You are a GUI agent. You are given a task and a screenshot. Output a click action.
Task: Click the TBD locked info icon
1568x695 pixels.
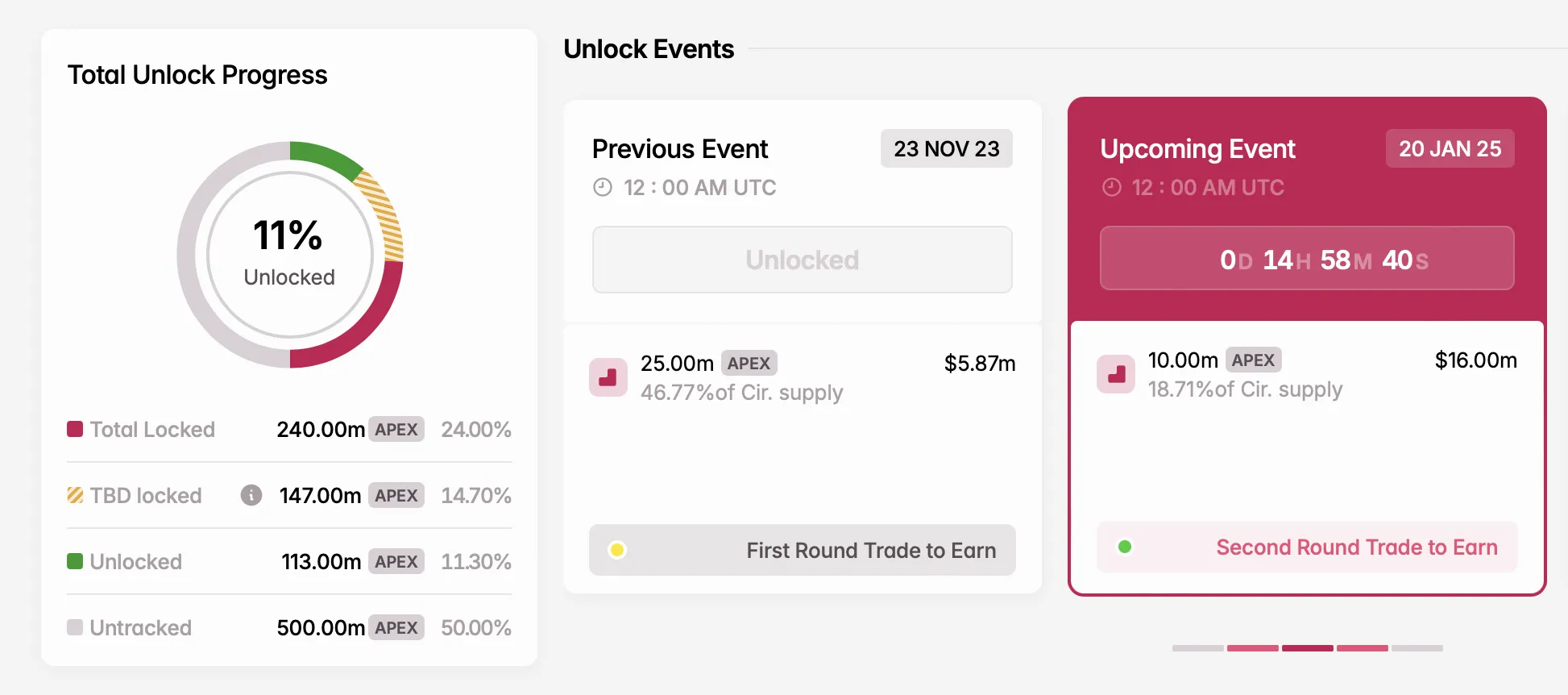tap(251, 495)
